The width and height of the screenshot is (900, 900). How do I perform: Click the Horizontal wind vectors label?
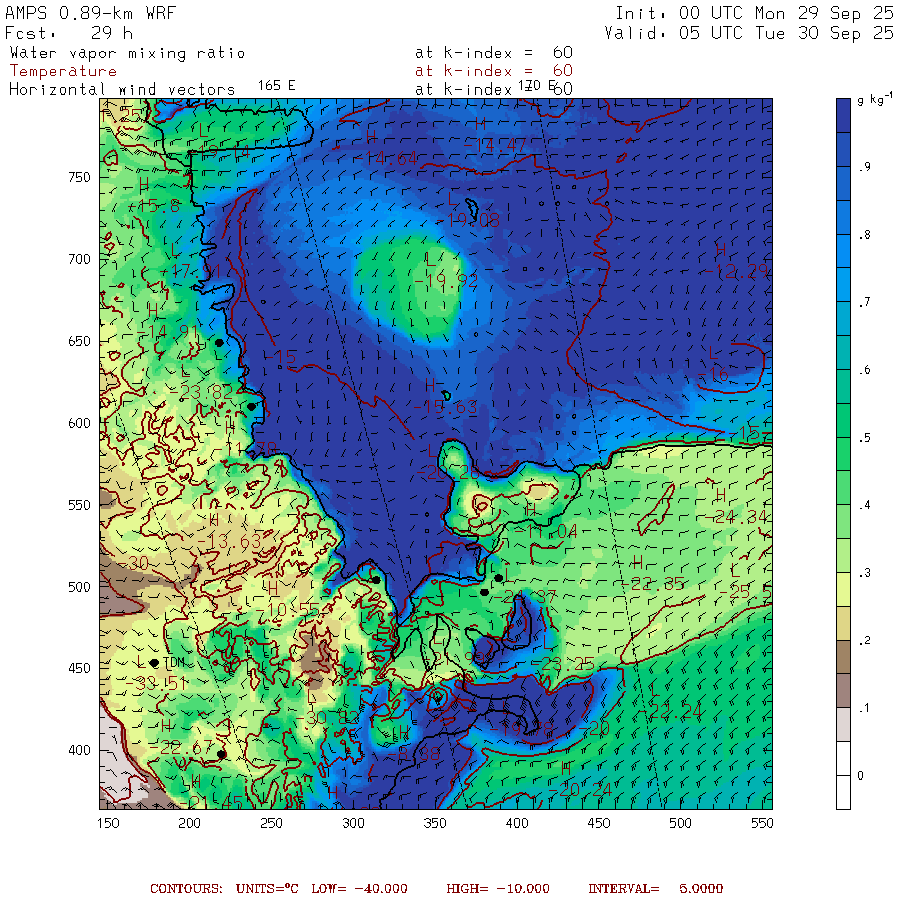coord(122,89)
